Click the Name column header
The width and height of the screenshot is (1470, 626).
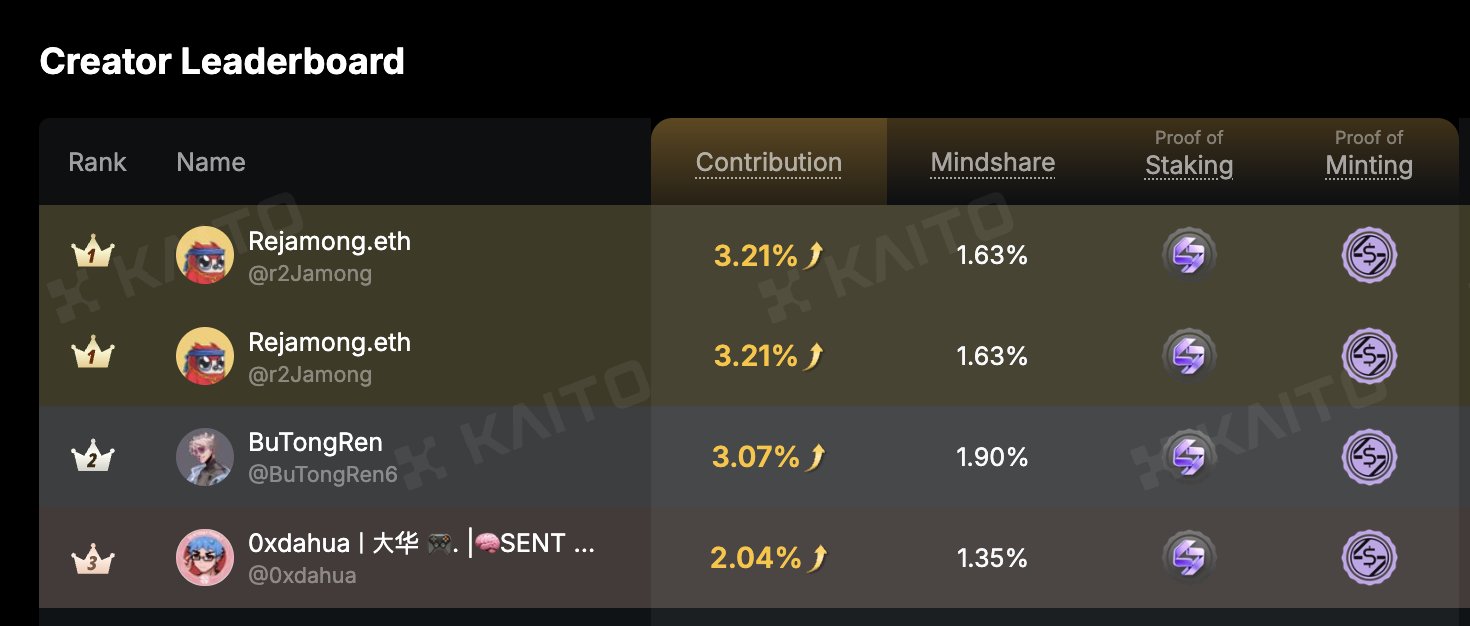tap(210, 163)
